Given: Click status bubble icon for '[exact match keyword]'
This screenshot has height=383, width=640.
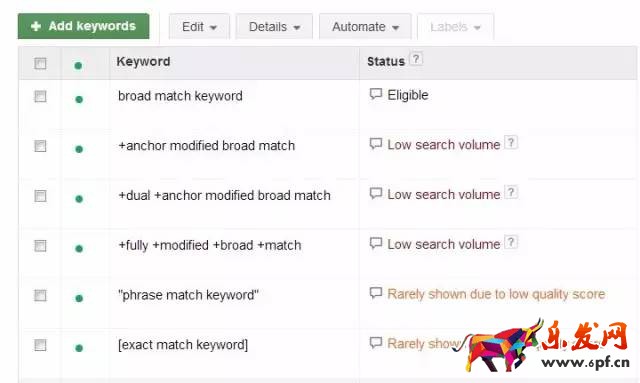Looking at the screenshot, I should pos(376,343).
